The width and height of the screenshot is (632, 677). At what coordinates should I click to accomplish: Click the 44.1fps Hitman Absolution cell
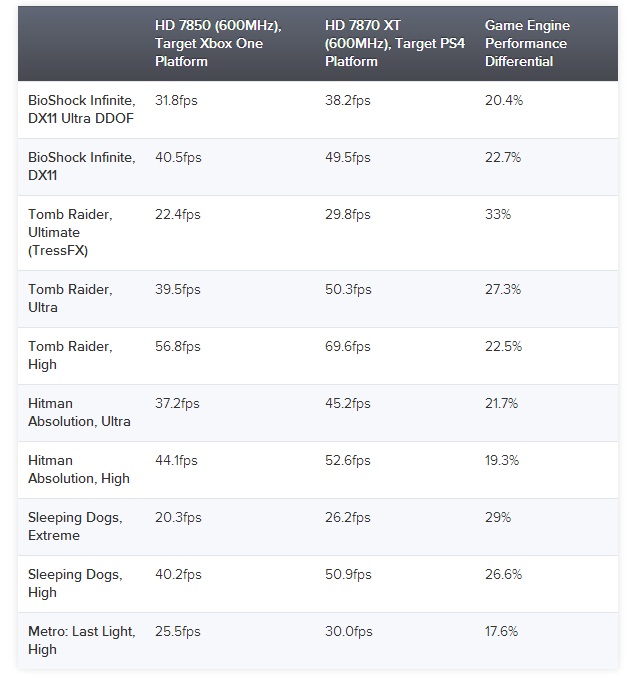pyautogui.click(x=177, y=461)
